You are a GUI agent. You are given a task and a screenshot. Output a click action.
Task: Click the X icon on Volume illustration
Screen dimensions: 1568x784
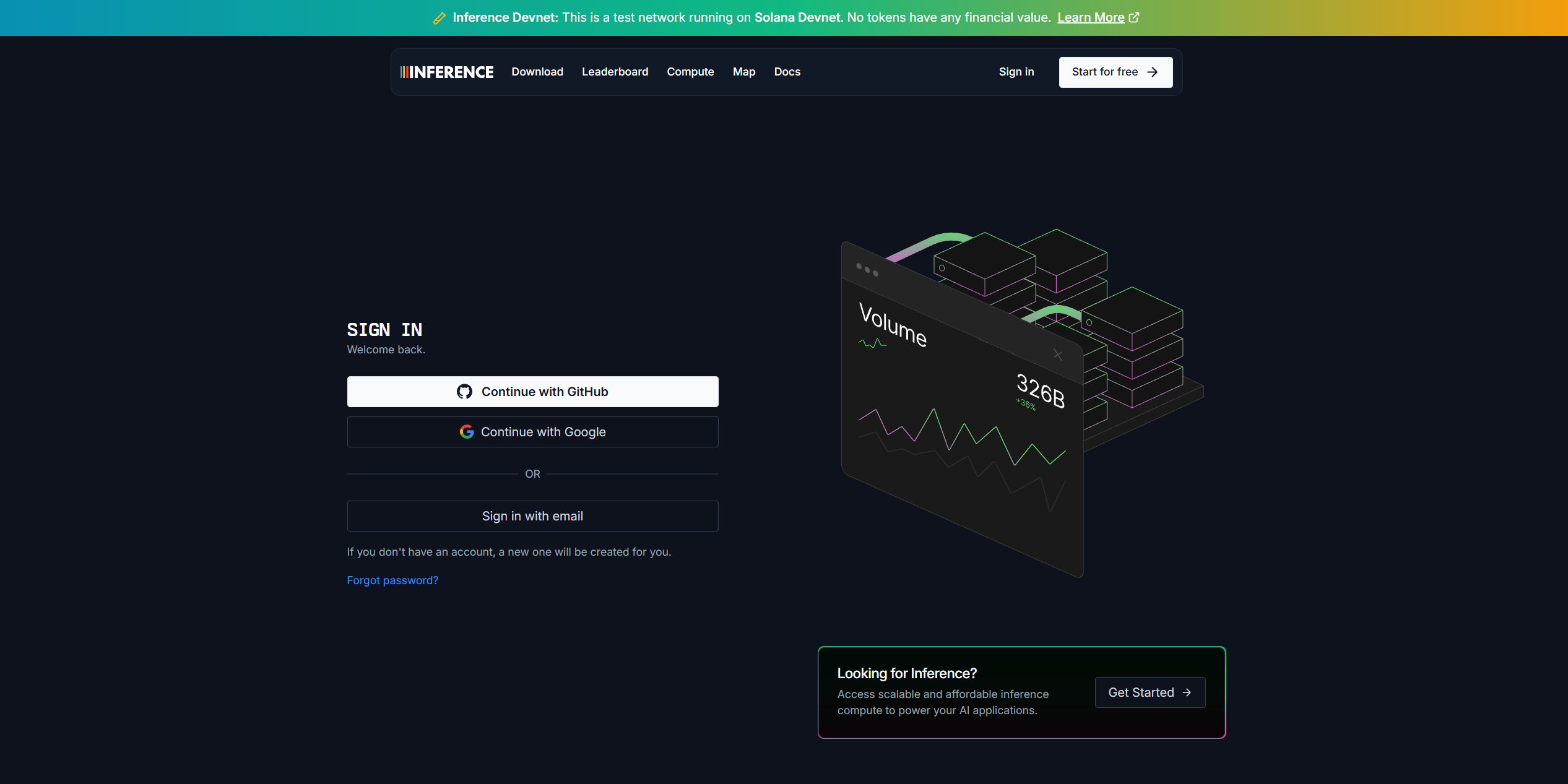[x=1057, y=355]
